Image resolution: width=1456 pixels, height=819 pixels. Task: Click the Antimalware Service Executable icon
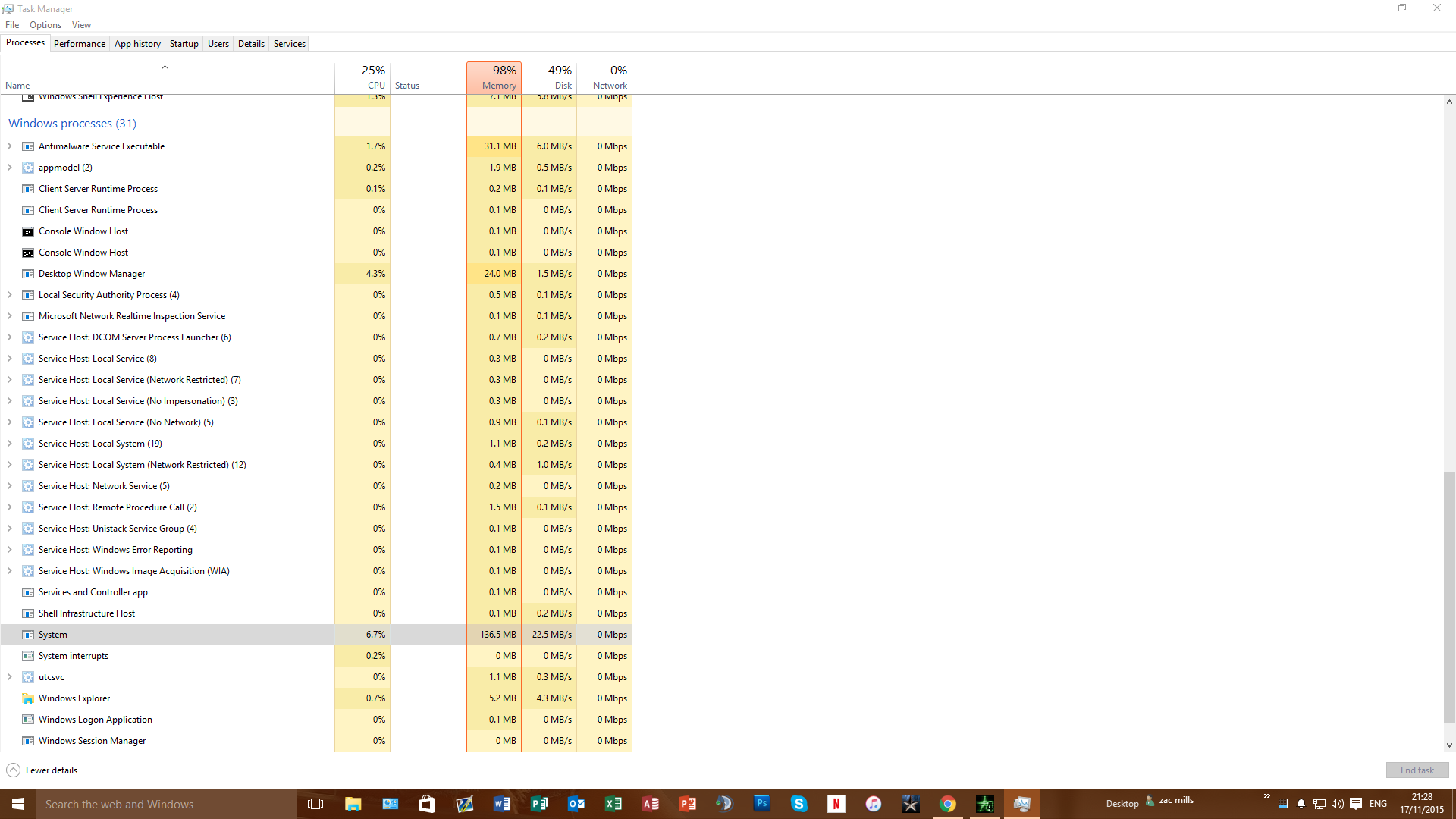tap(28, 146)
